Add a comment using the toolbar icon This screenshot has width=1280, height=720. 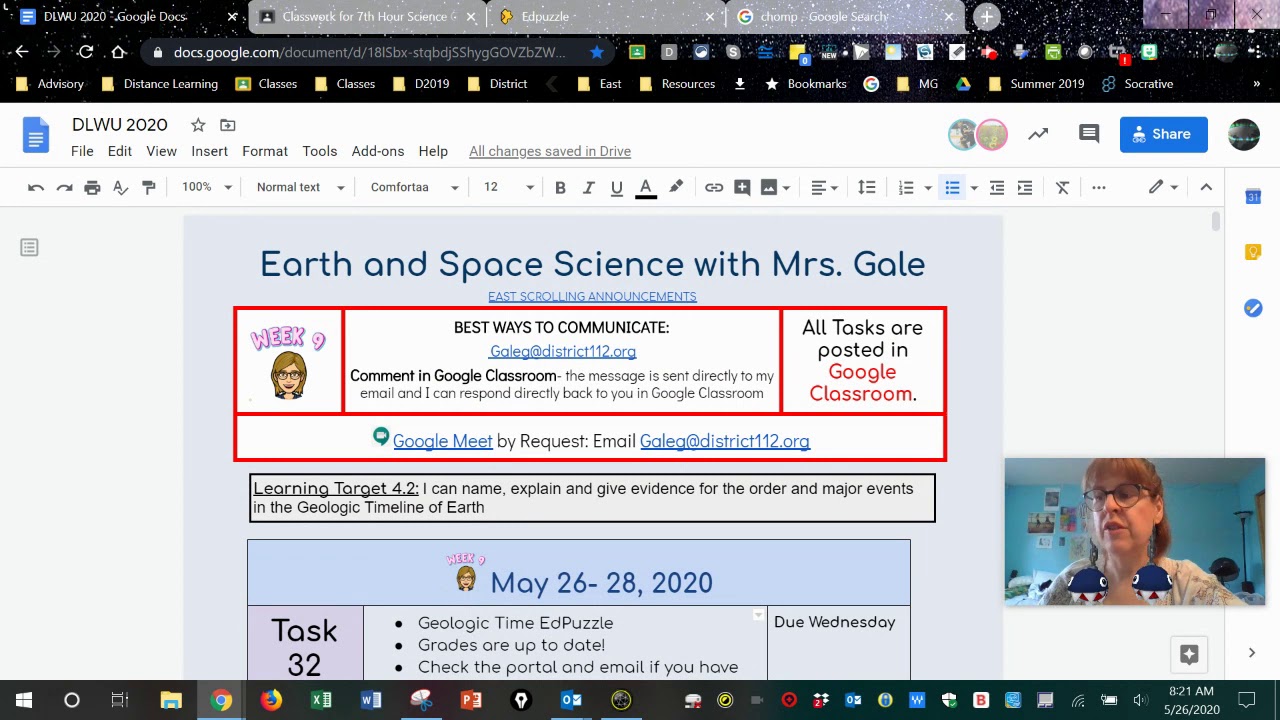[x=742, y=187]
